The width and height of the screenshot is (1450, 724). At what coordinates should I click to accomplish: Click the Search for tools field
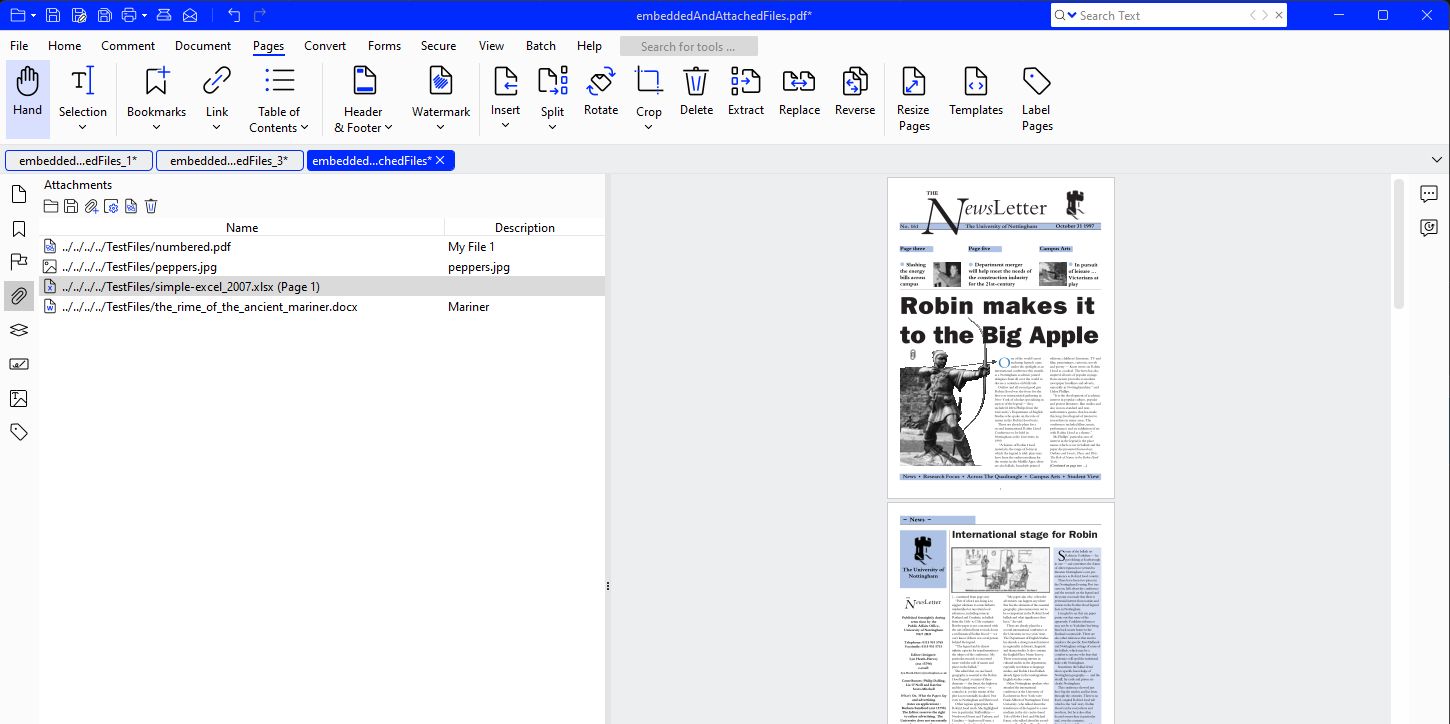pos(689,46)
